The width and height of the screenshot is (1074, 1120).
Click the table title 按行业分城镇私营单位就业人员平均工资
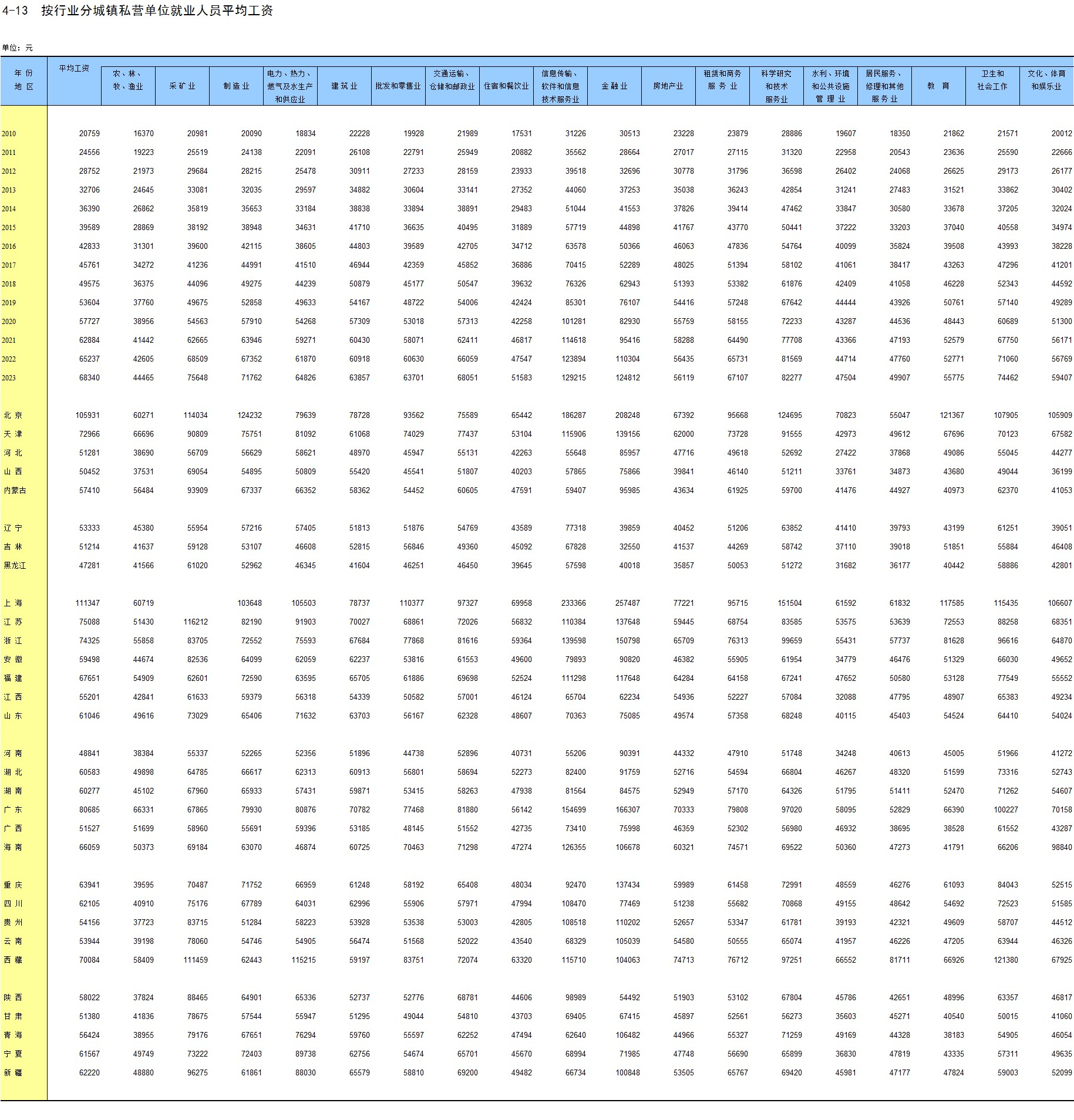(157, 11)
